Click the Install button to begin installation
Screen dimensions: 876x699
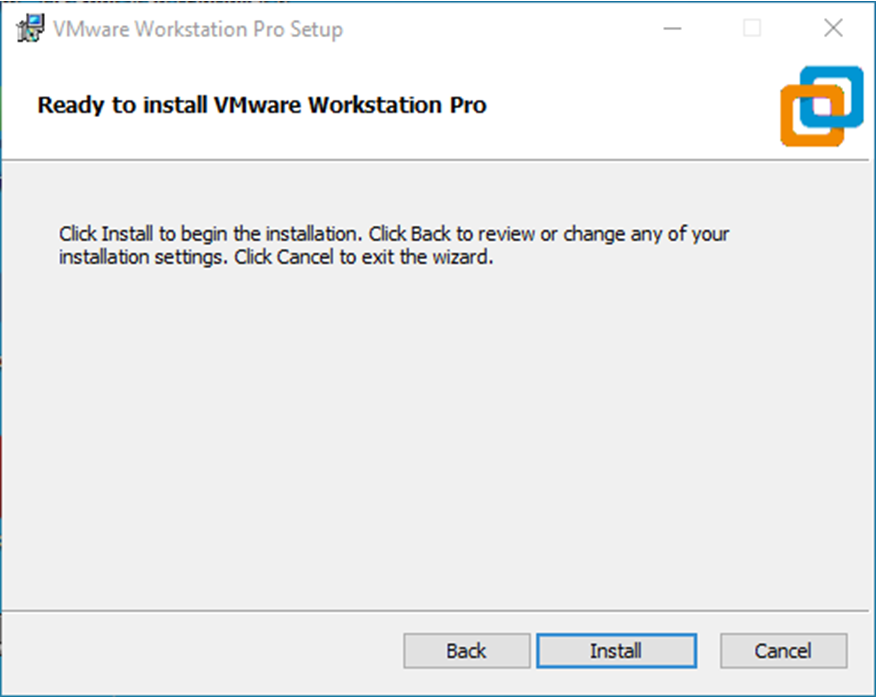615,651
